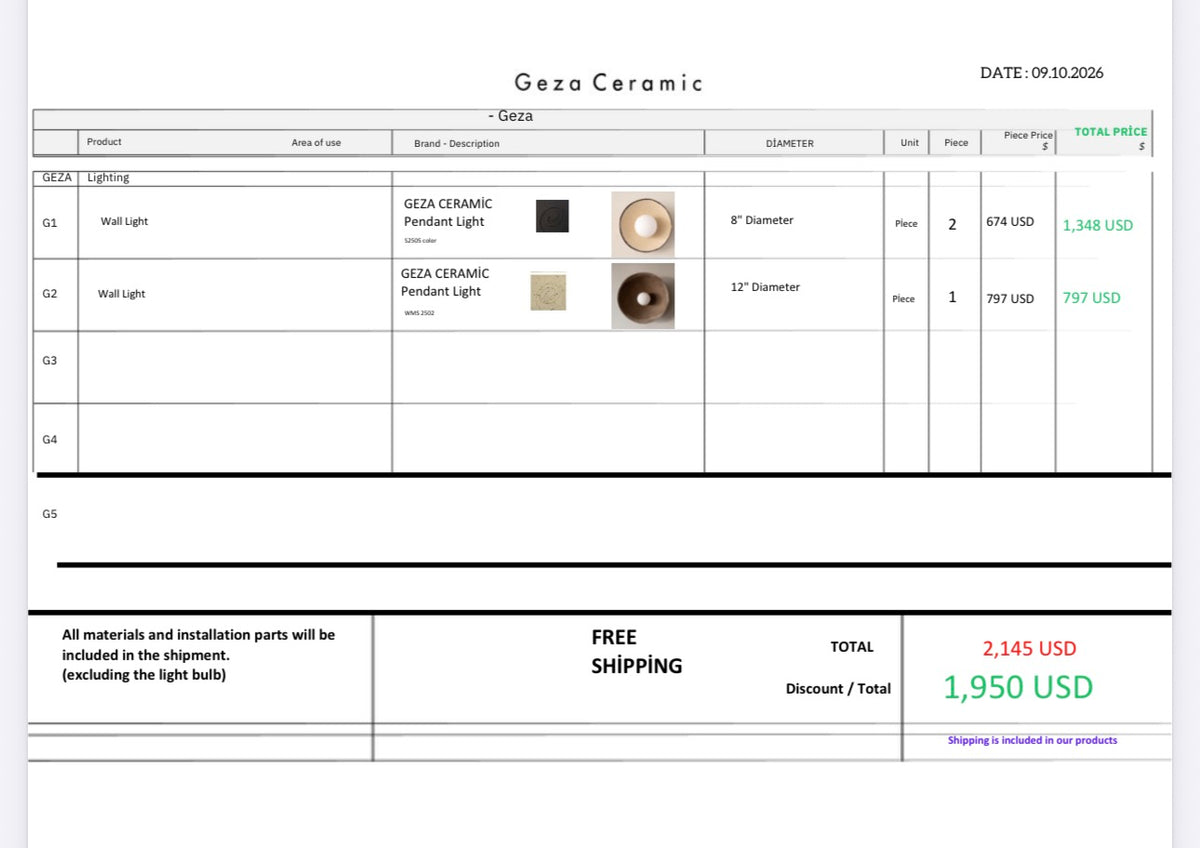Click the "G3" row label
The image size is (1200, 848).
tap(50, 360)
